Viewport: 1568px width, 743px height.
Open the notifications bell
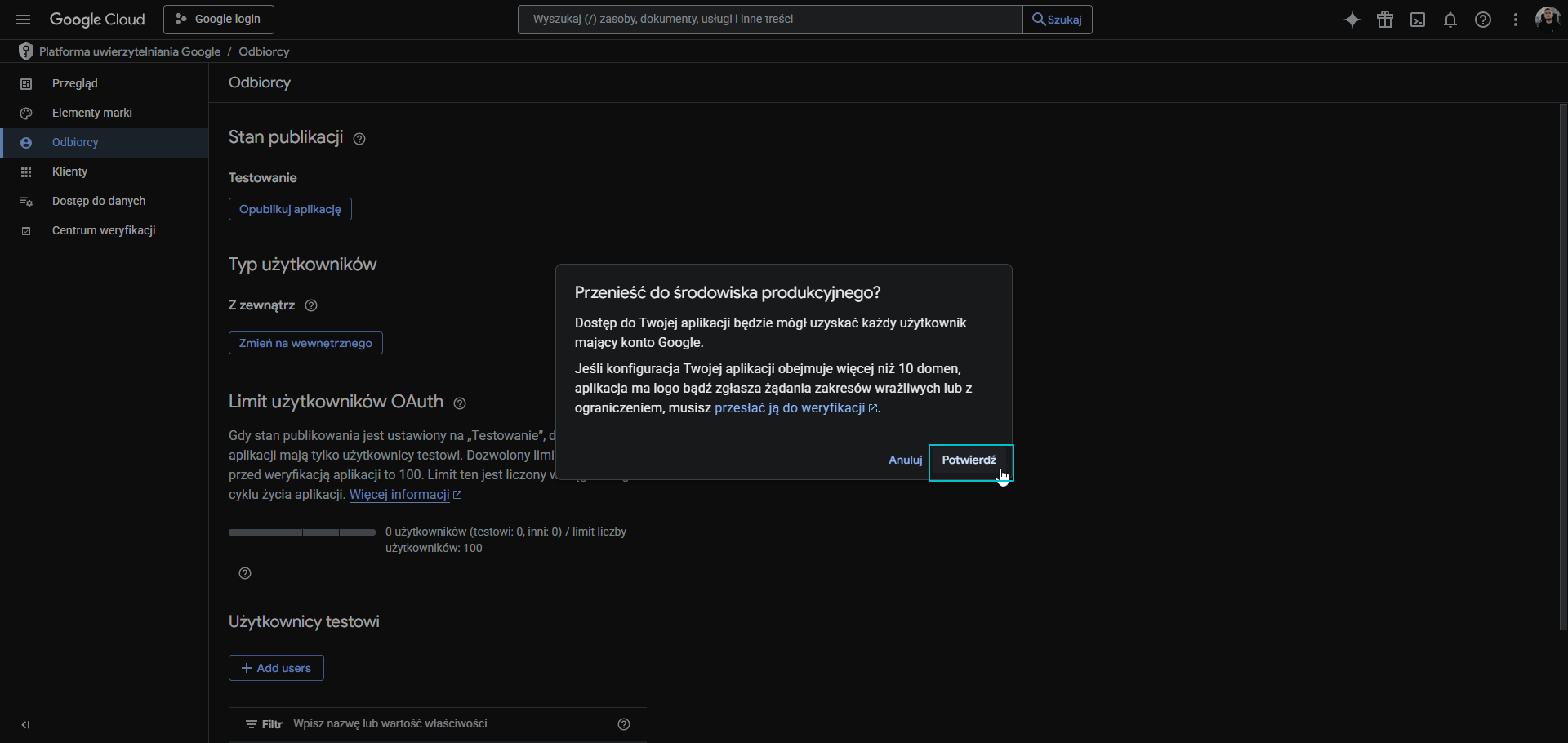1450,20
